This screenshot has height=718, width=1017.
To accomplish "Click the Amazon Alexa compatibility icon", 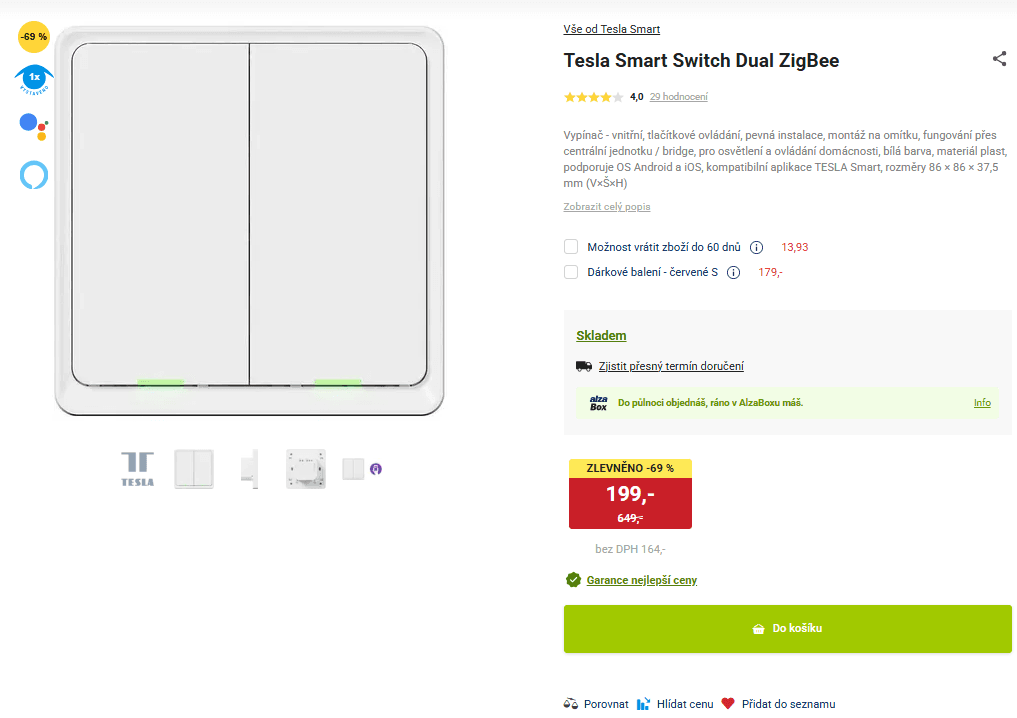I will click(33, 175).
